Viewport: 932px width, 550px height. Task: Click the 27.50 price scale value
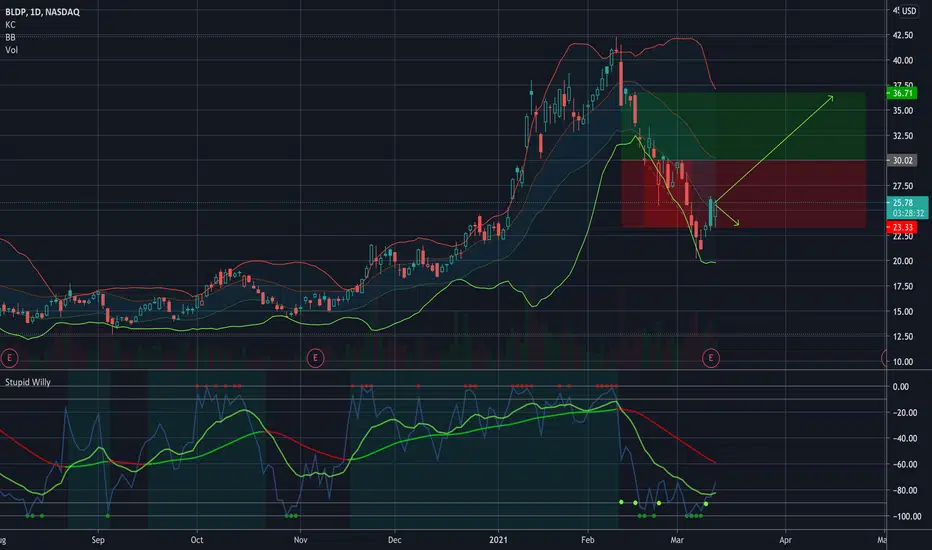point(902,186)
